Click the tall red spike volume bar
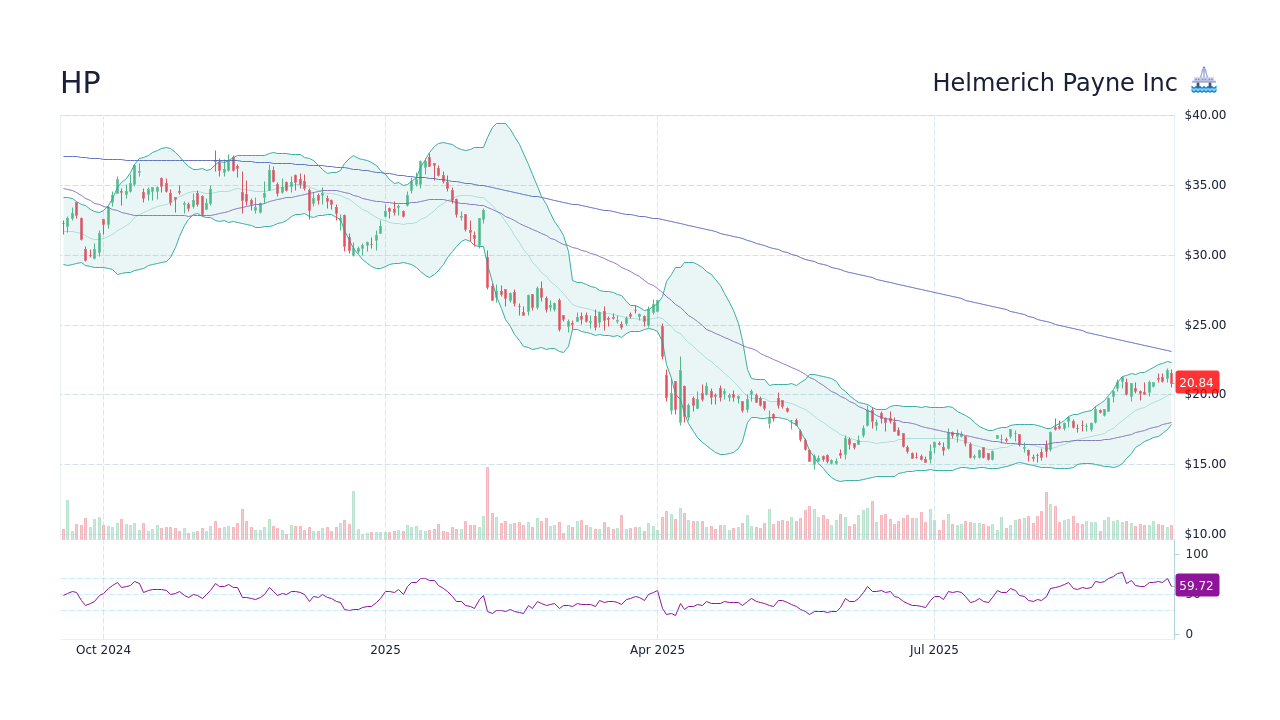 pos(487,500)
